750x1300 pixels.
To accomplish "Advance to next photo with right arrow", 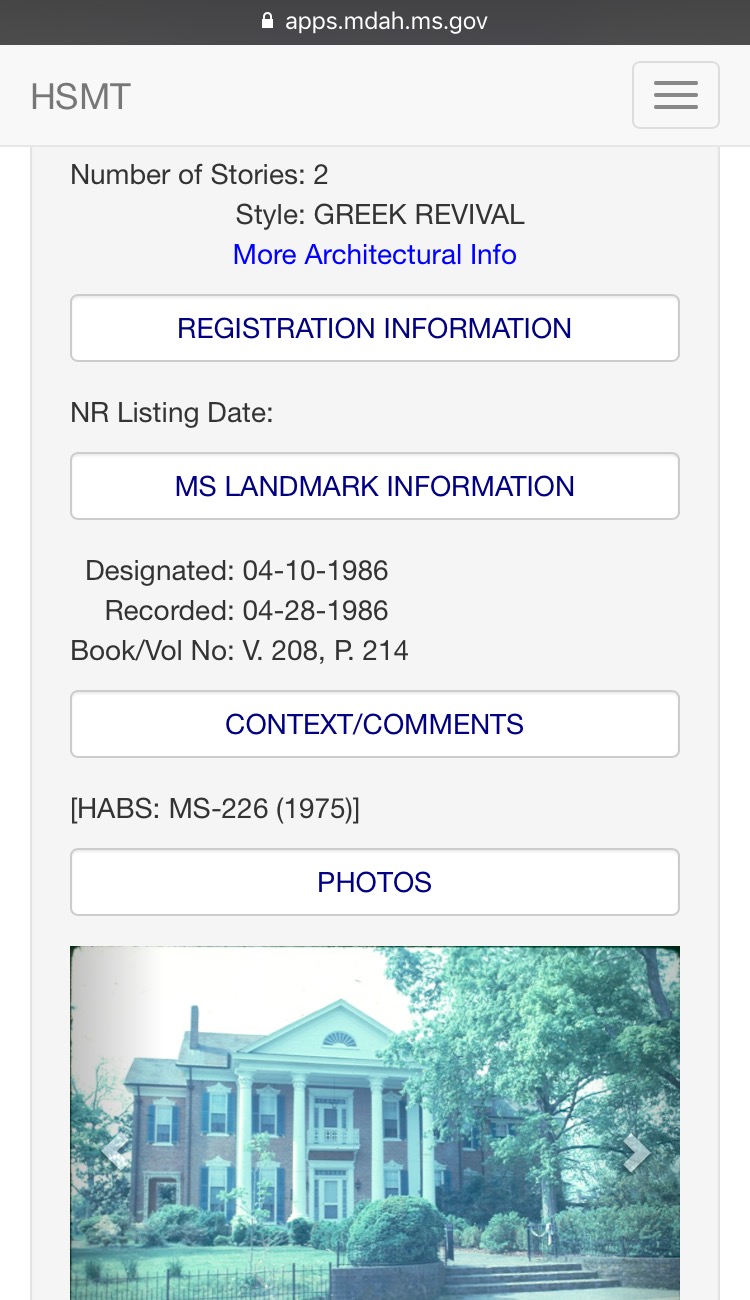I will point(635,1152).
